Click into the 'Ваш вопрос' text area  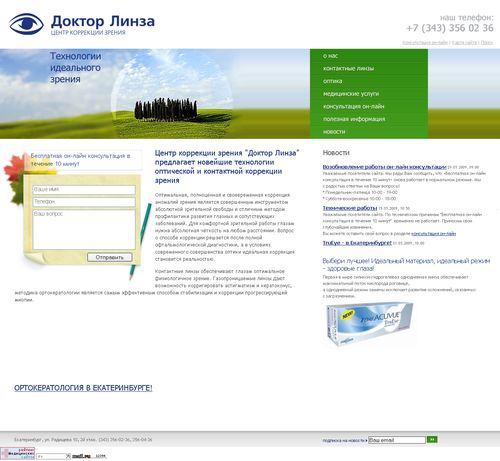click(x=84, y=229)
